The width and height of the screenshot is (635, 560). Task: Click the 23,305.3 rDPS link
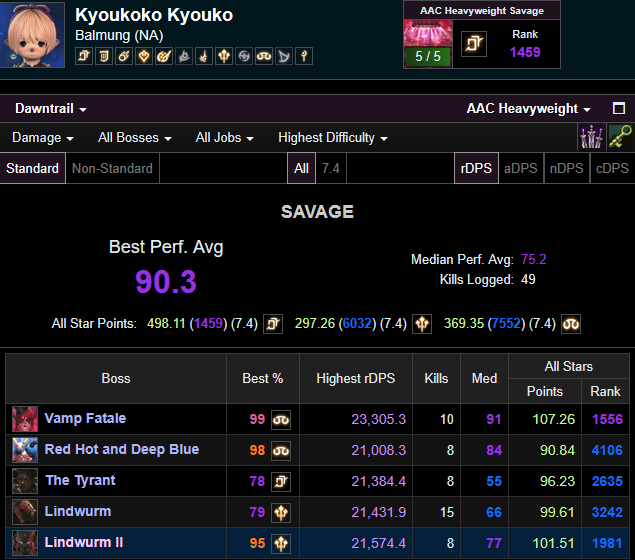[x=378, y=419]
